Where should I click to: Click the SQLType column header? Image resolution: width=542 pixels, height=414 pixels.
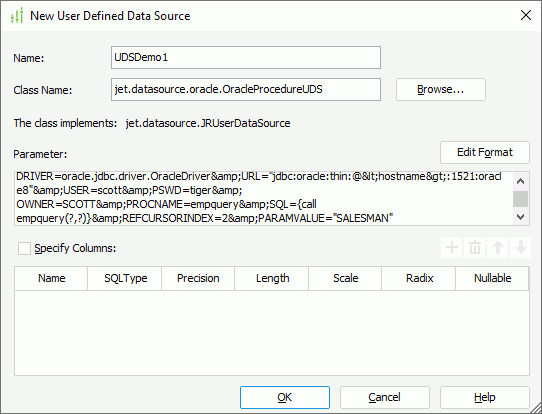pyautogui.click(x=125, y=278)
